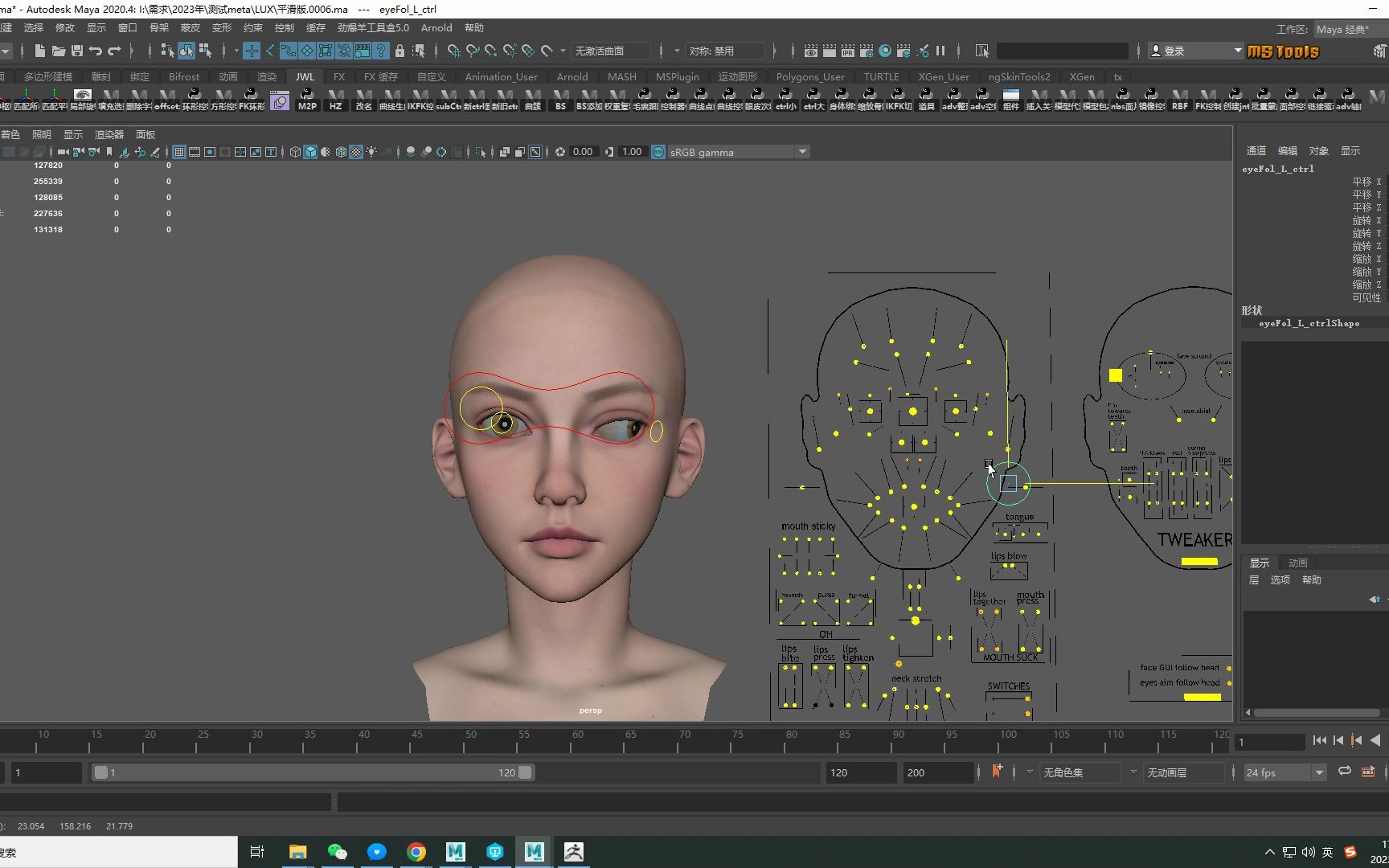Click the pause viewport icon
Screen dimensions: 1389x868
click(940, 51)
